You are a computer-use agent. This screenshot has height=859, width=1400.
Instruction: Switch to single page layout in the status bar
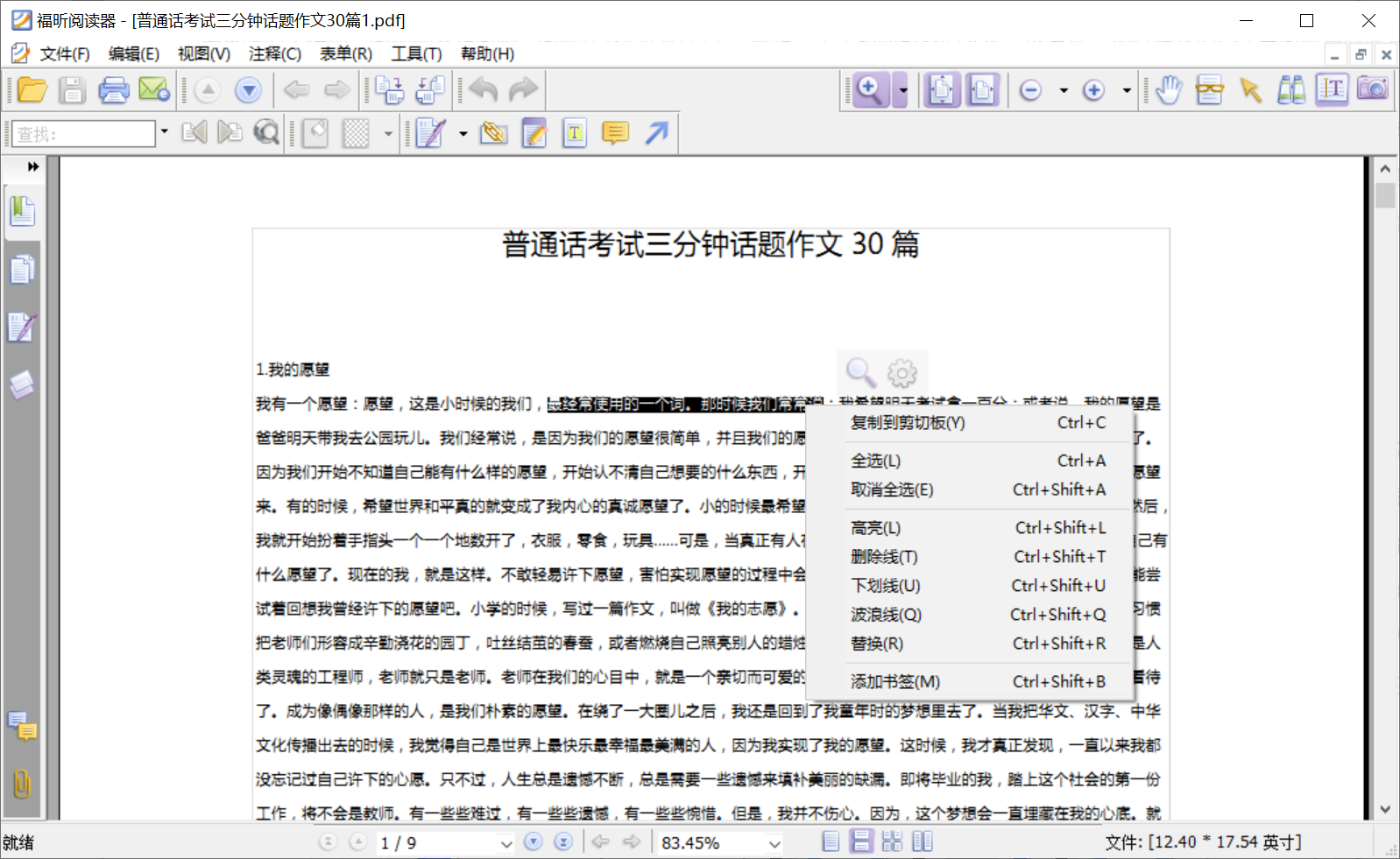click(x=831, y=842)
